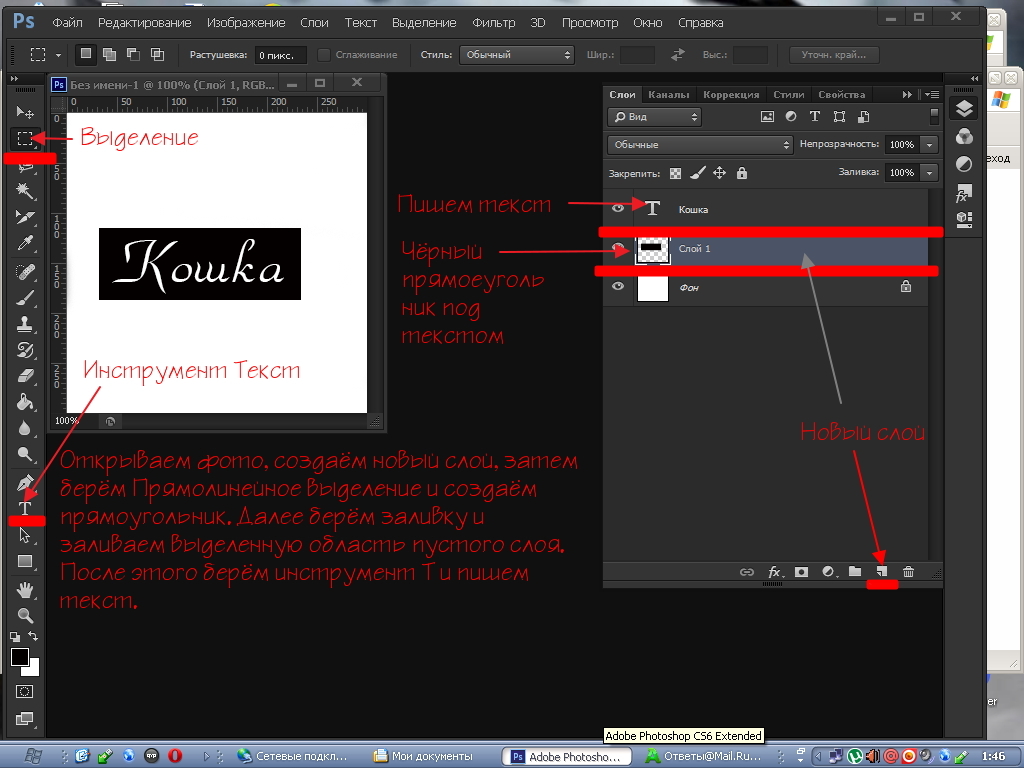Enable the Сглаживание checkbox
1024x768 pixels.
tap(324, 55)
